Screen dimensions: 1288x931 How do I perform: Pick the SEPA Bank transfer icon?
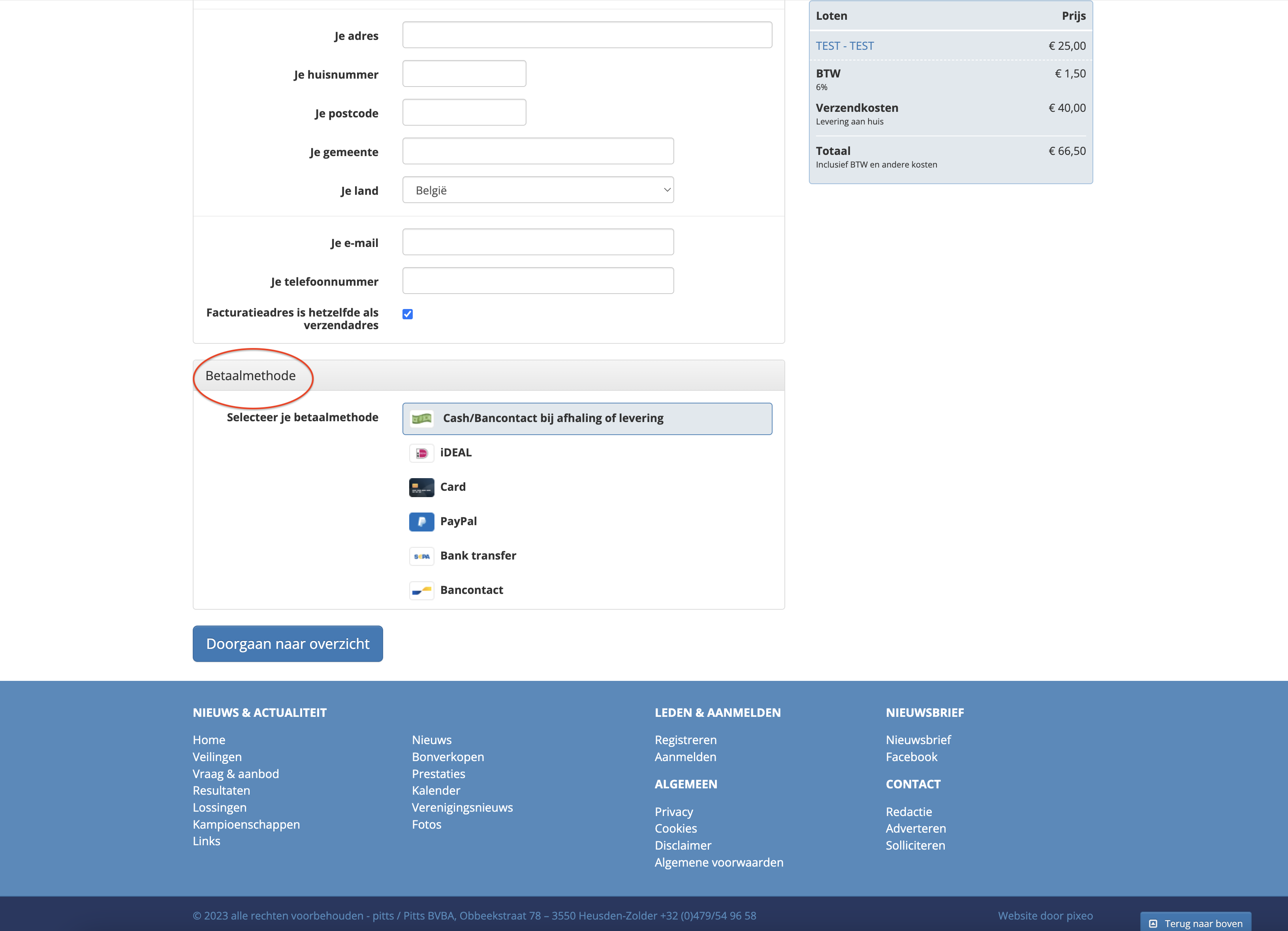(x=421, y=556)
